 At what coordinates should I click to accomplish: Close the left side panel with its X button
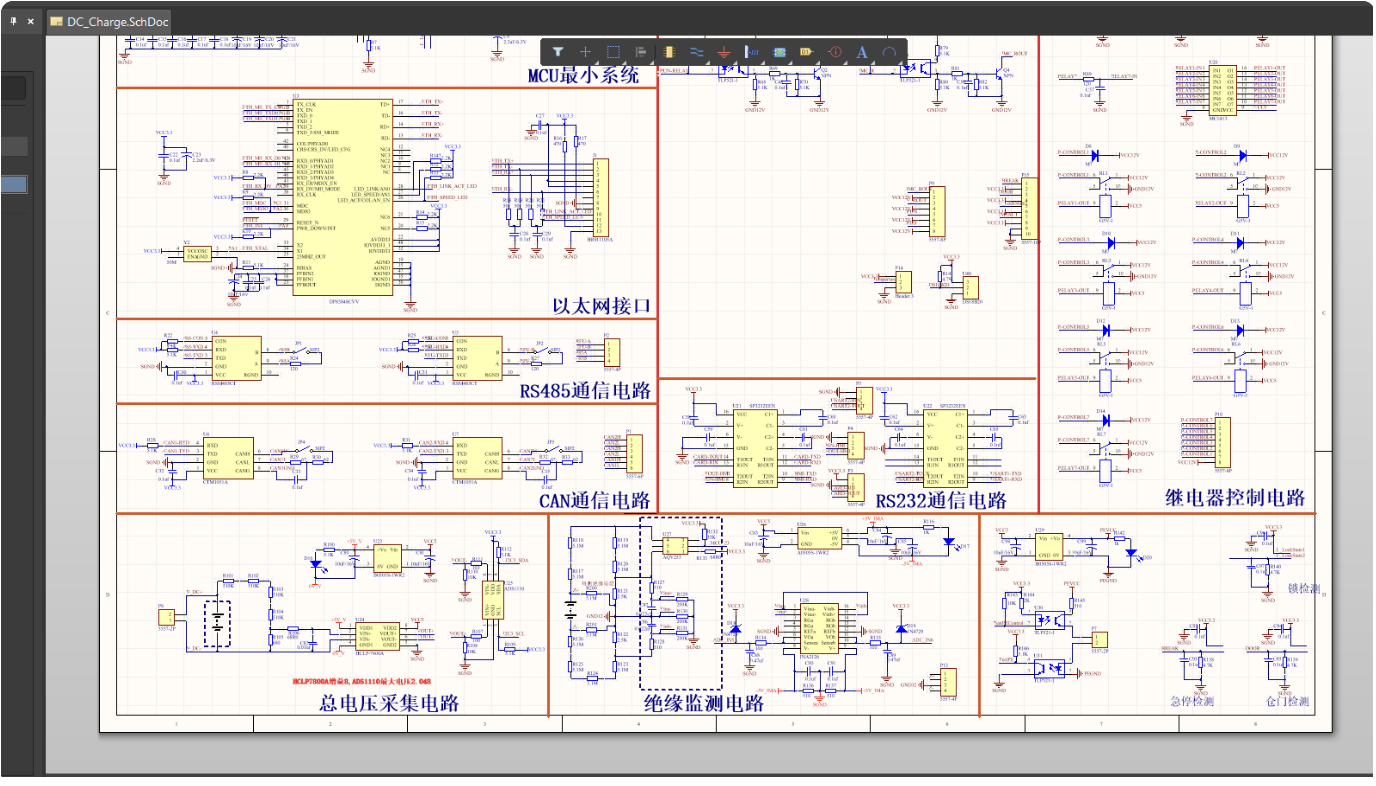pyautogui.click(x=31, y=21)
